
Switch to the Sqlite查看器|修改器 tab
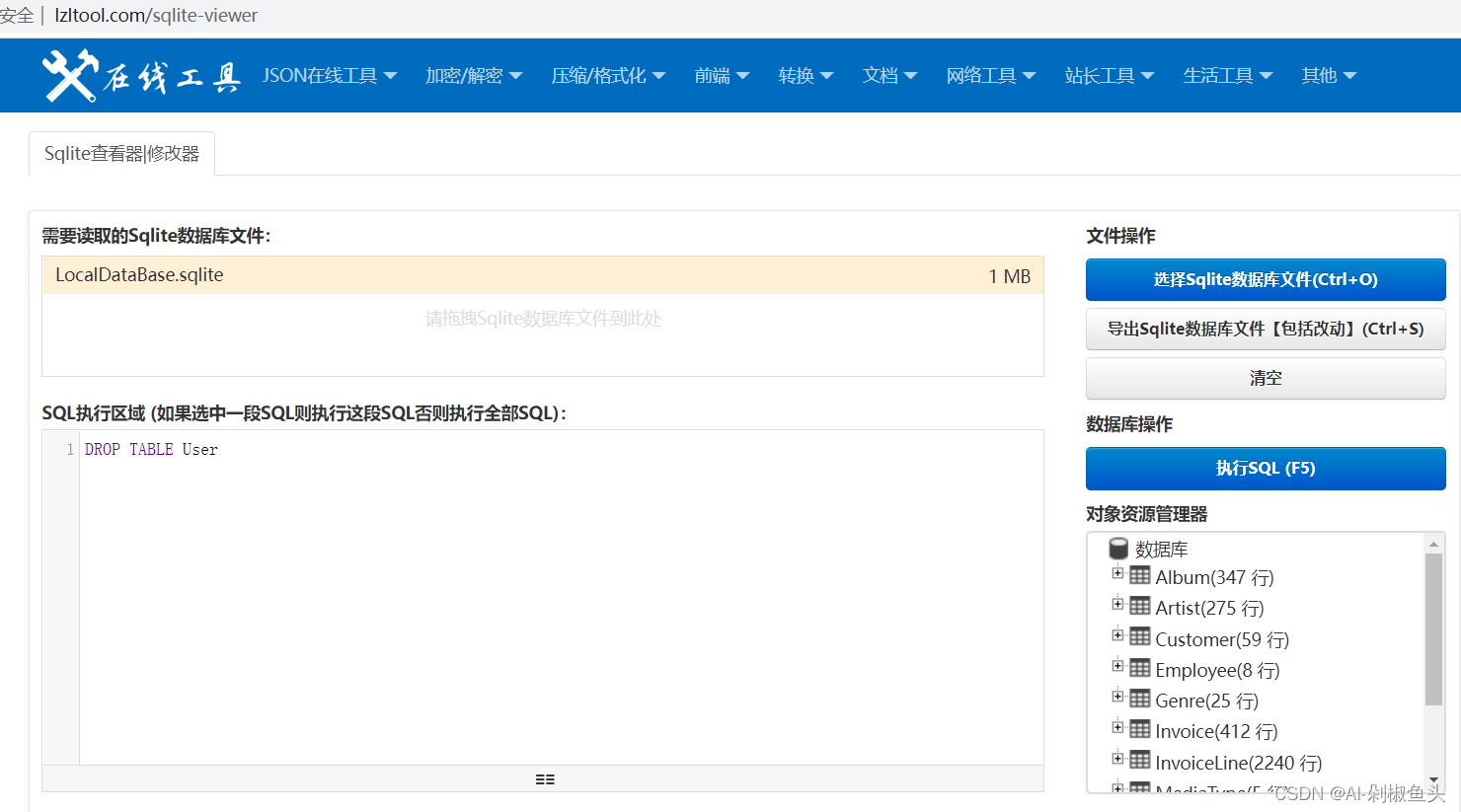point(121,153)
